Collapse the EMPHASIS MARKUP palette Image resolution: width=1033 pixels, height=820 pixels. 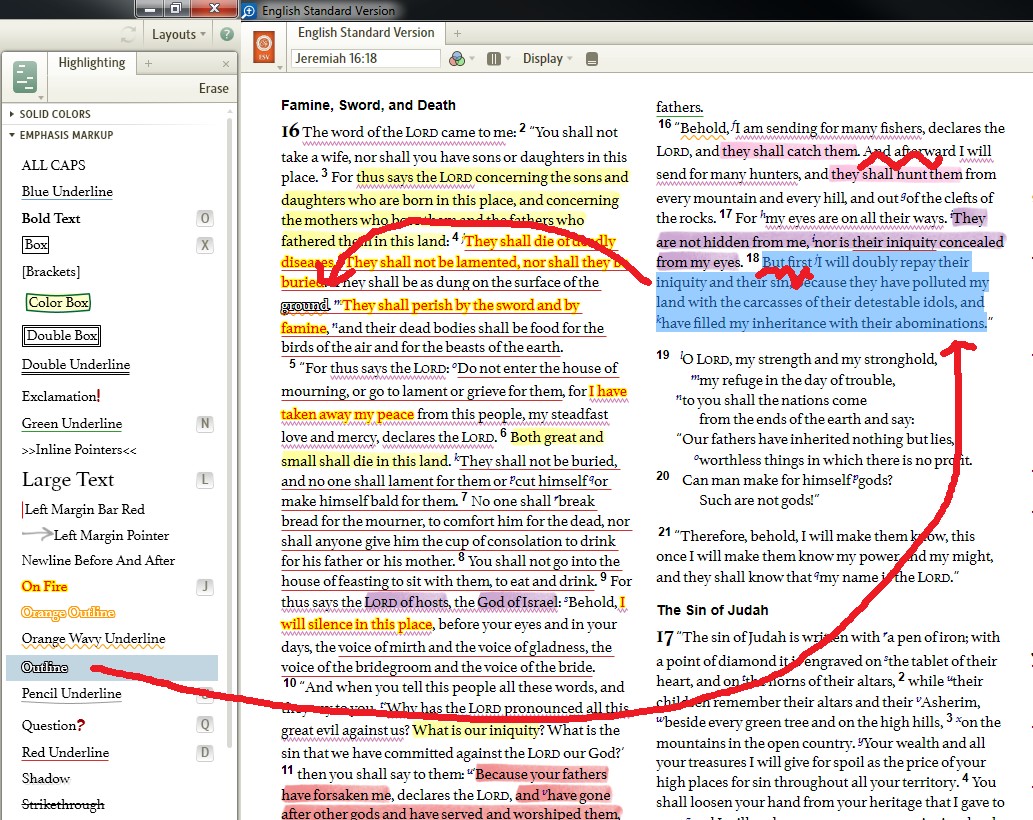(x=61, y=135)
